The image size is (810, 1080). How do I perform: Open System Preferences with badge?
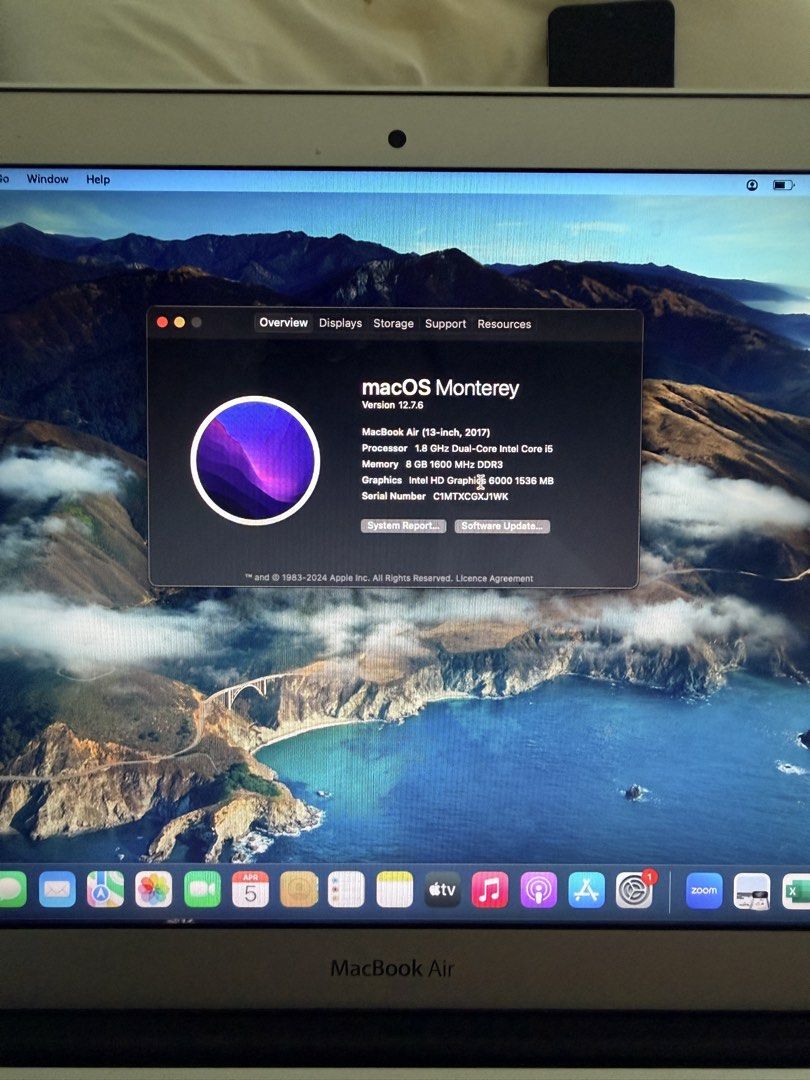(x=634, y=891)
